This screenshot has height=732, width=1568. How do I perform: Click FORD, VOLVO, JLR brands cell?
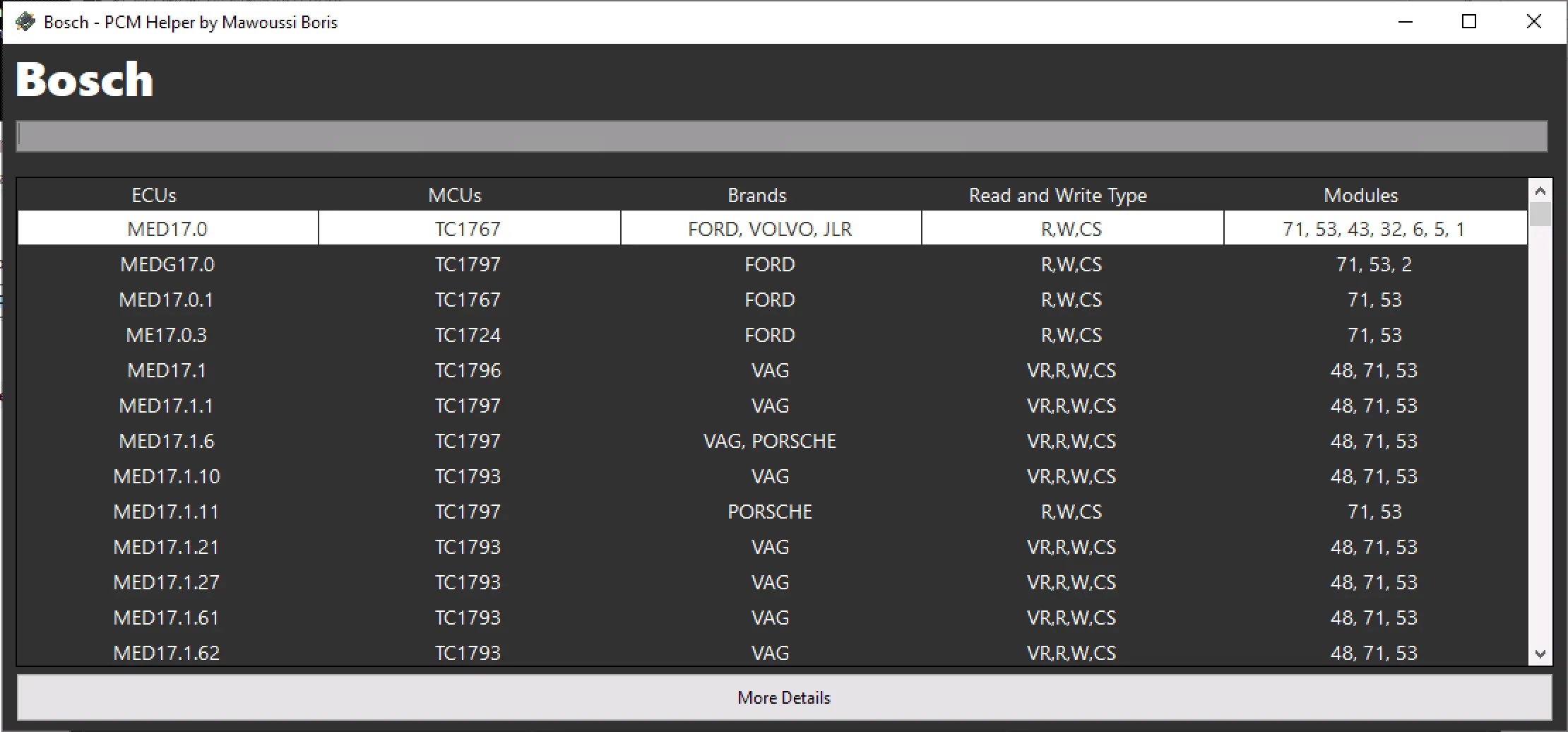pos(771,229)
